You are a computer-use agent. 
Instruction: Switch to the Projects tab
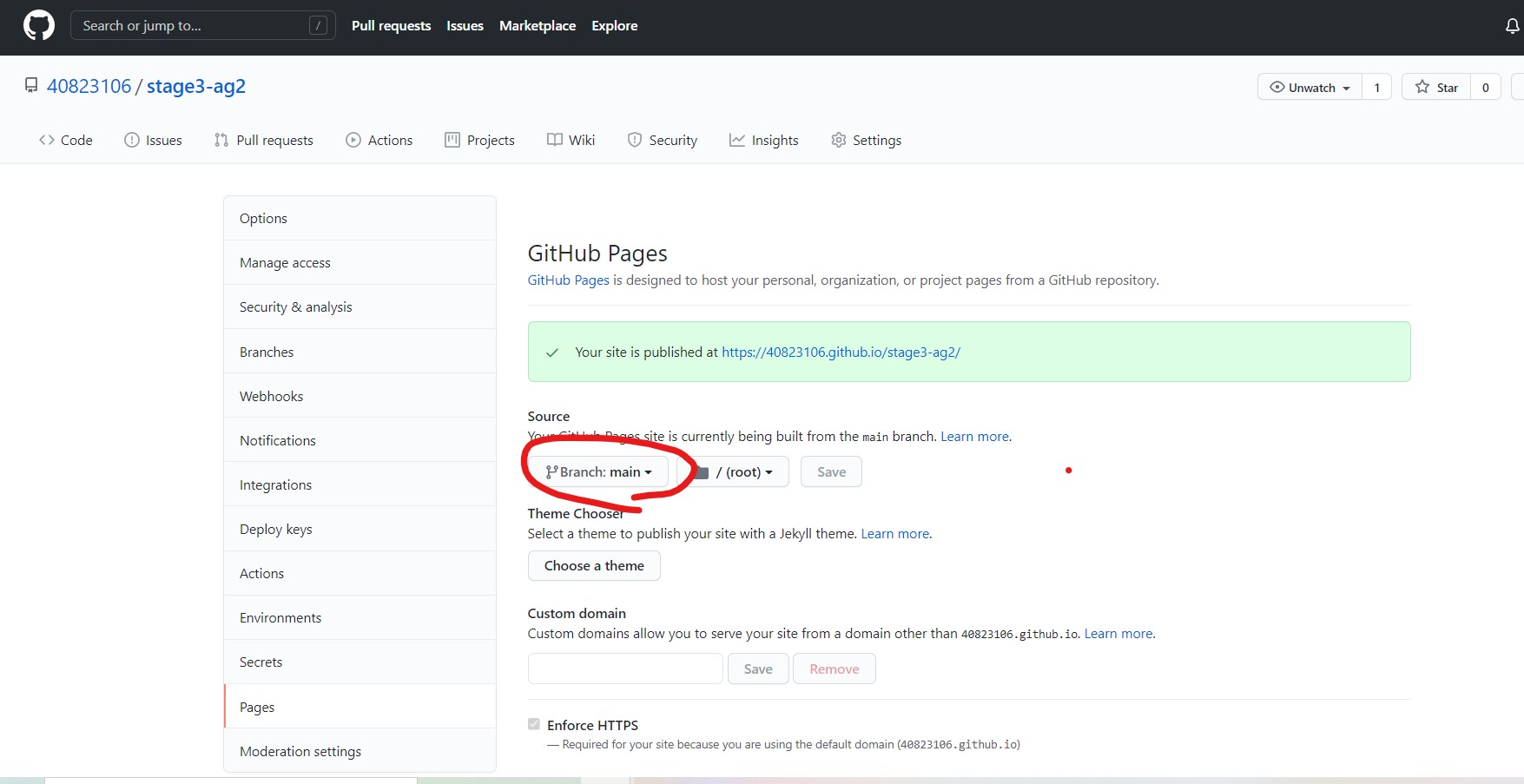click(x=479, y=140)
